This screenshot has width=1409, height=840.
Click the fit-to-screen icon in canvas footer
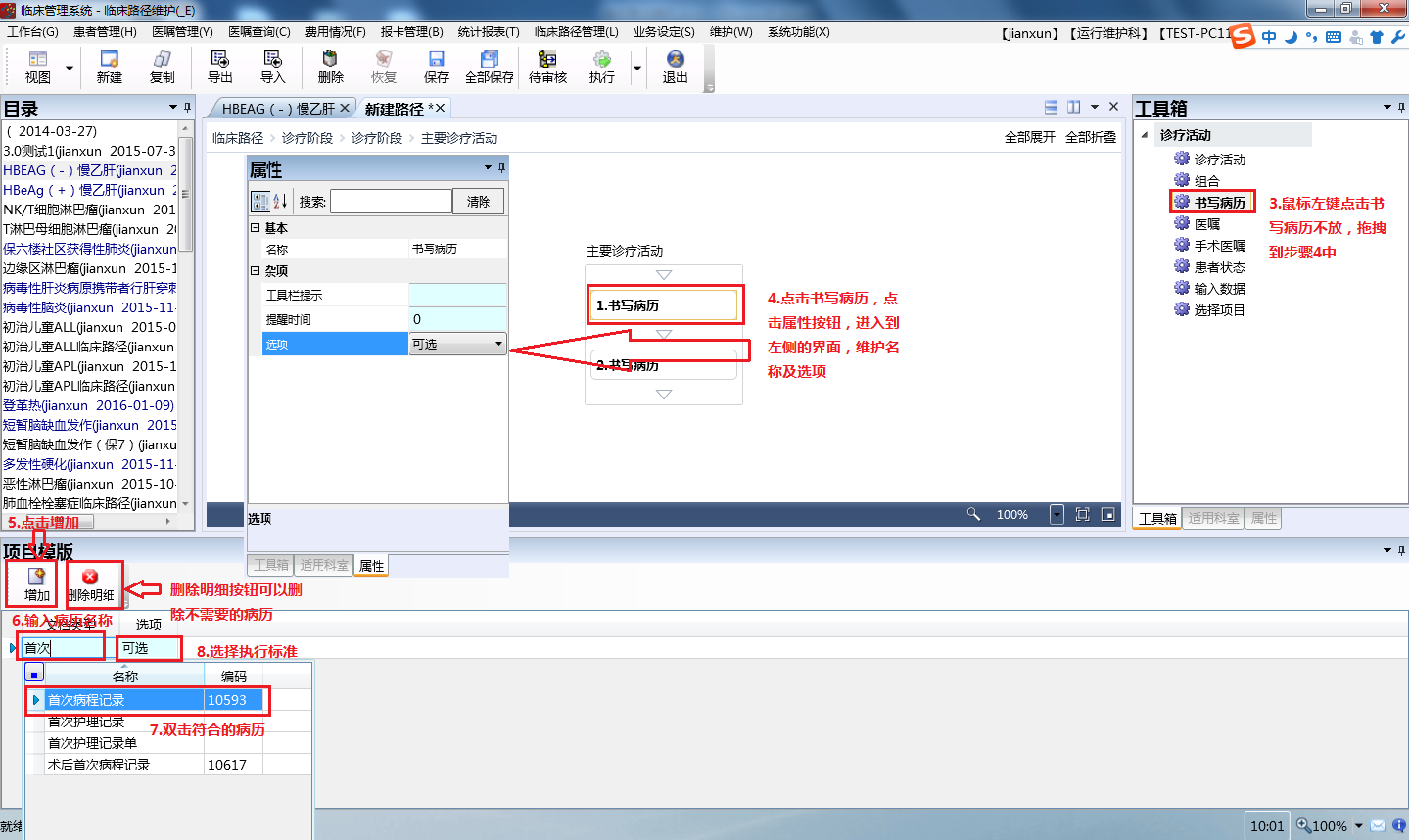1083,514
